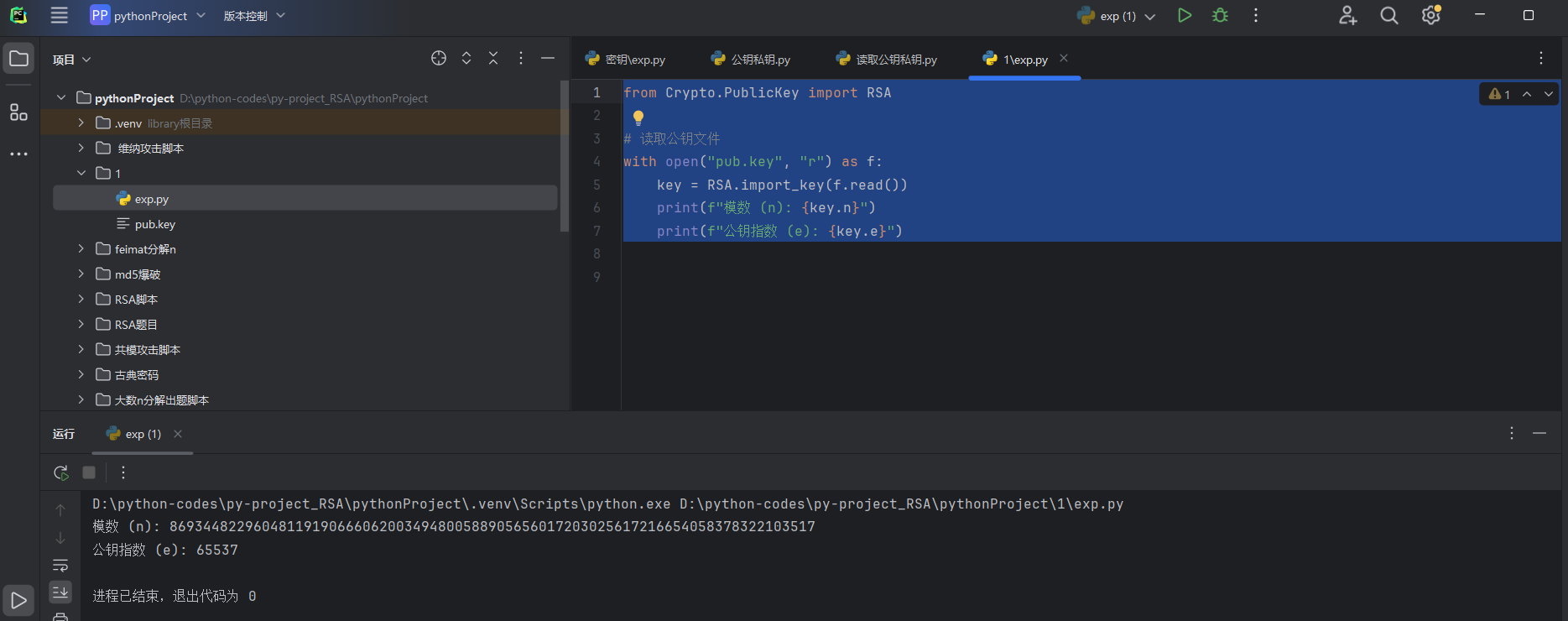Open the exp (1) run configuration dropdown
Viewport: 1568px width, 621px height.
[x=1117, y=15]
